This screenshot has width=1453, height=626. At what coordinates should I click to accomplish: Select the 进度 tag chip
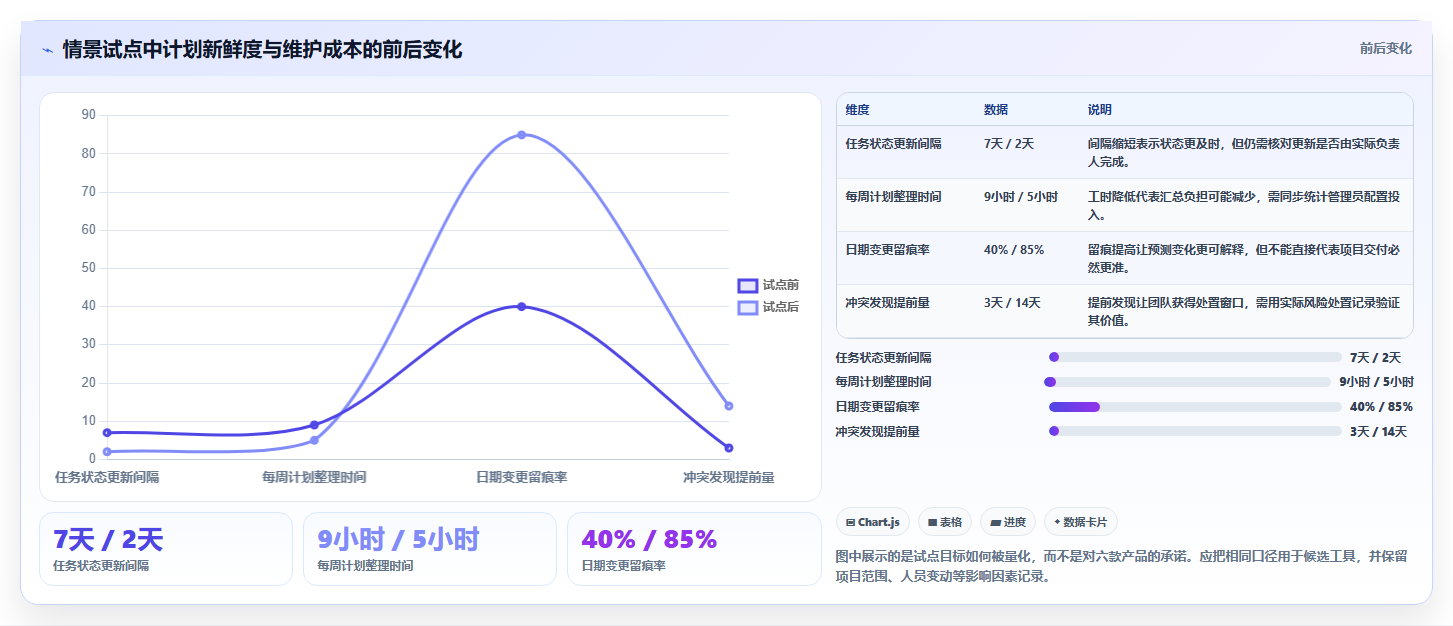[1008, 522]
